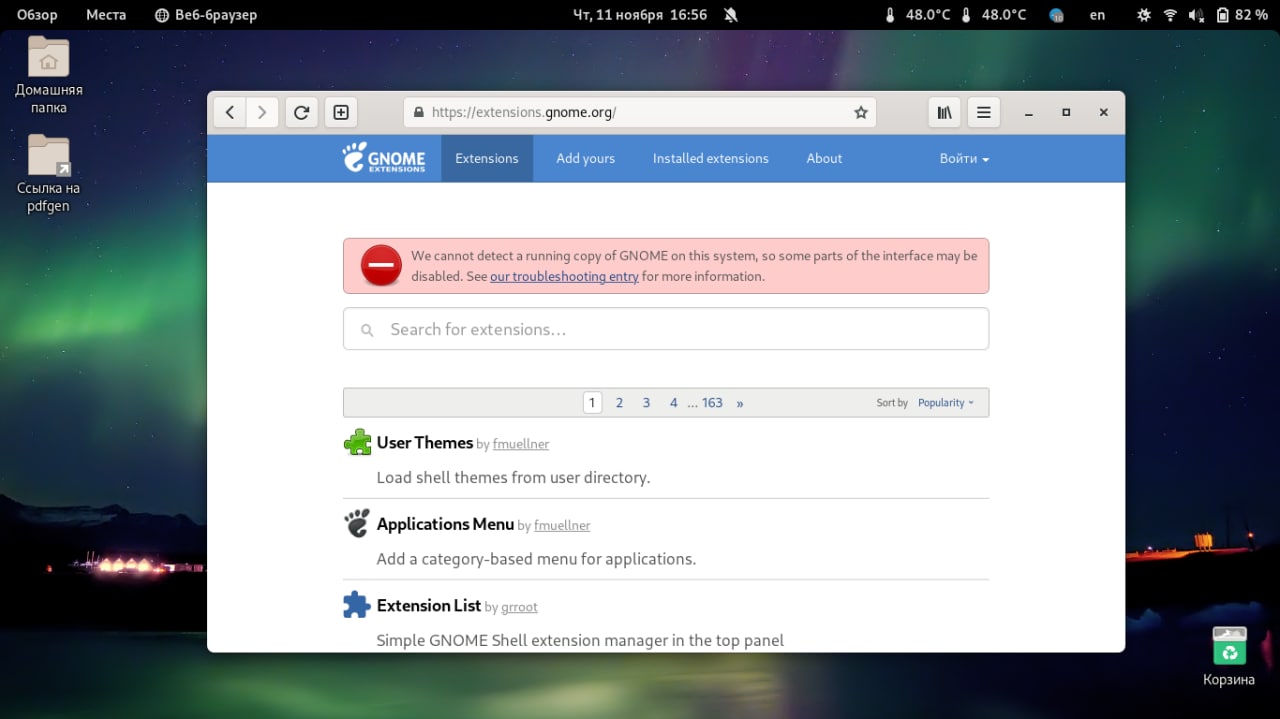Click the first 48.0°C temperature indicator
1280x719 pixels.
pos(917,15)
